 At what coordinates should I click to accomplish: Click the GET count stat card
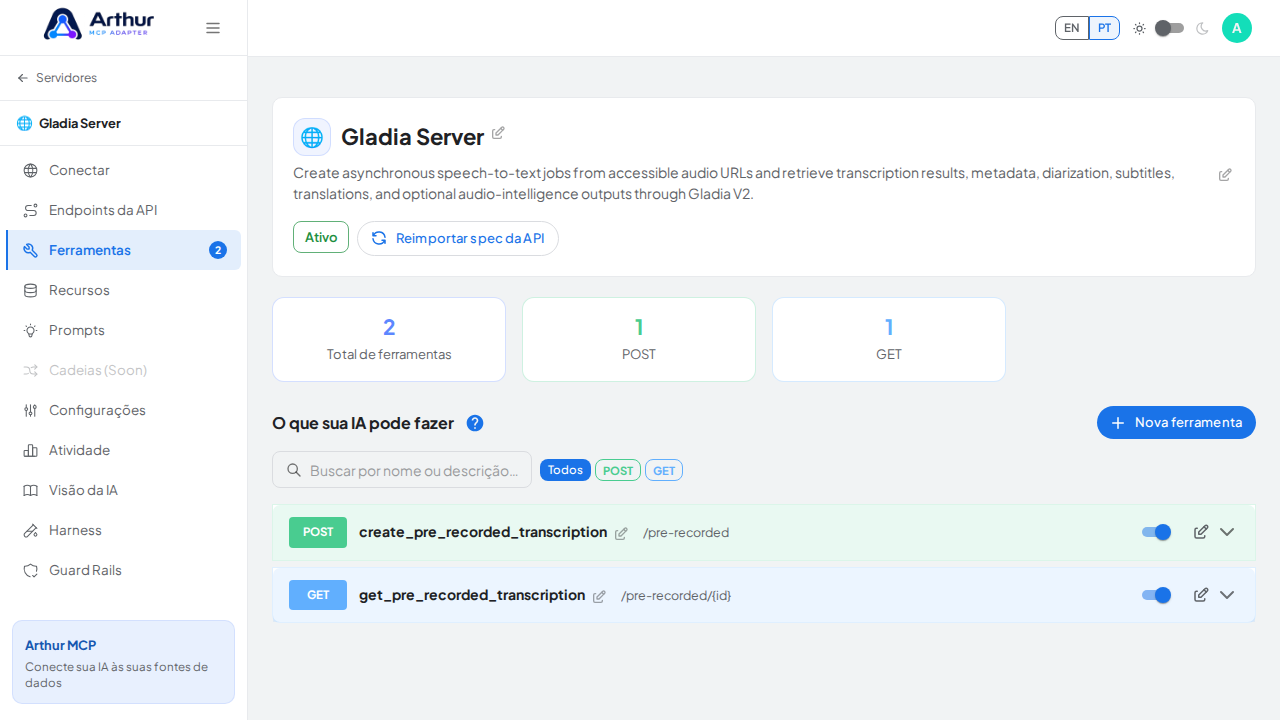(889, 339)
